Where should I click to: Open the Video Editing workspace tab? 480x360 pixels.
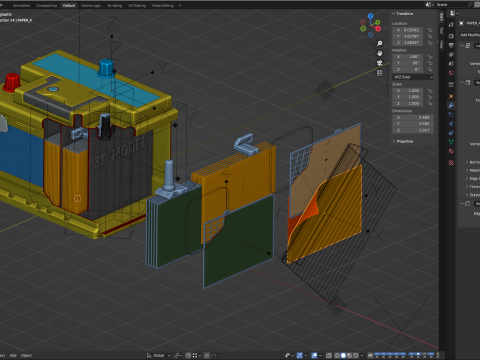pyautogui.click(x=163, y=5)
